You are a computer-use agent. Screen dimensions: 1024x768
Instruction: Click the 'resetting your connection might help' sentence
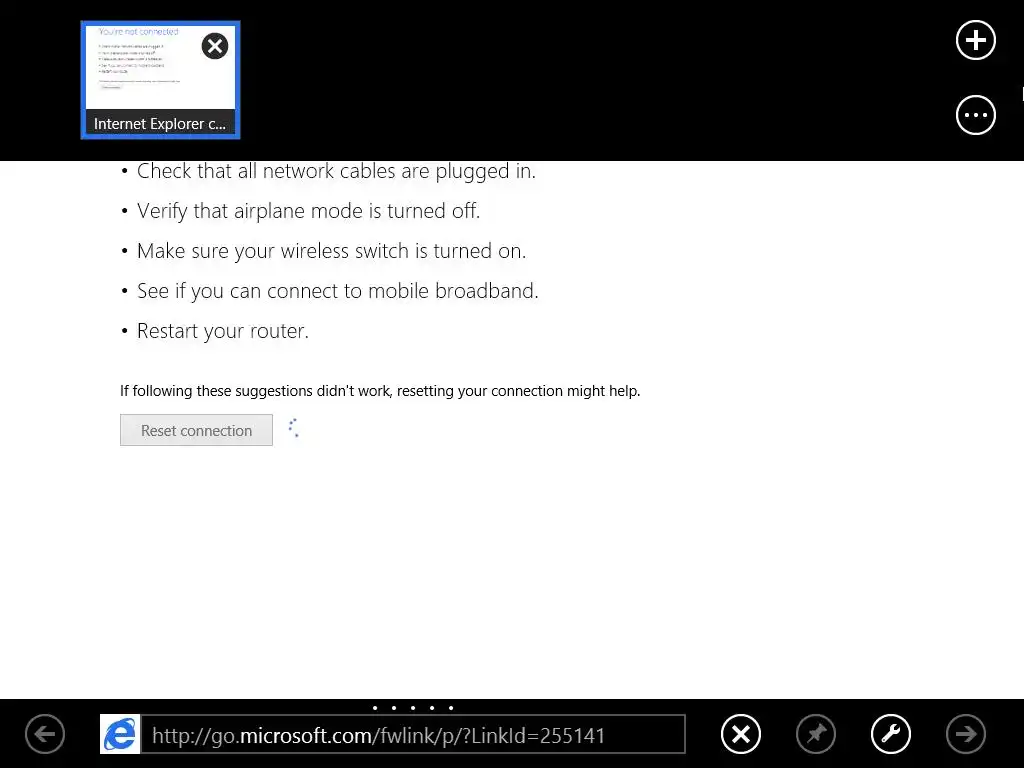pyautogui.click(x=380, y=391)
